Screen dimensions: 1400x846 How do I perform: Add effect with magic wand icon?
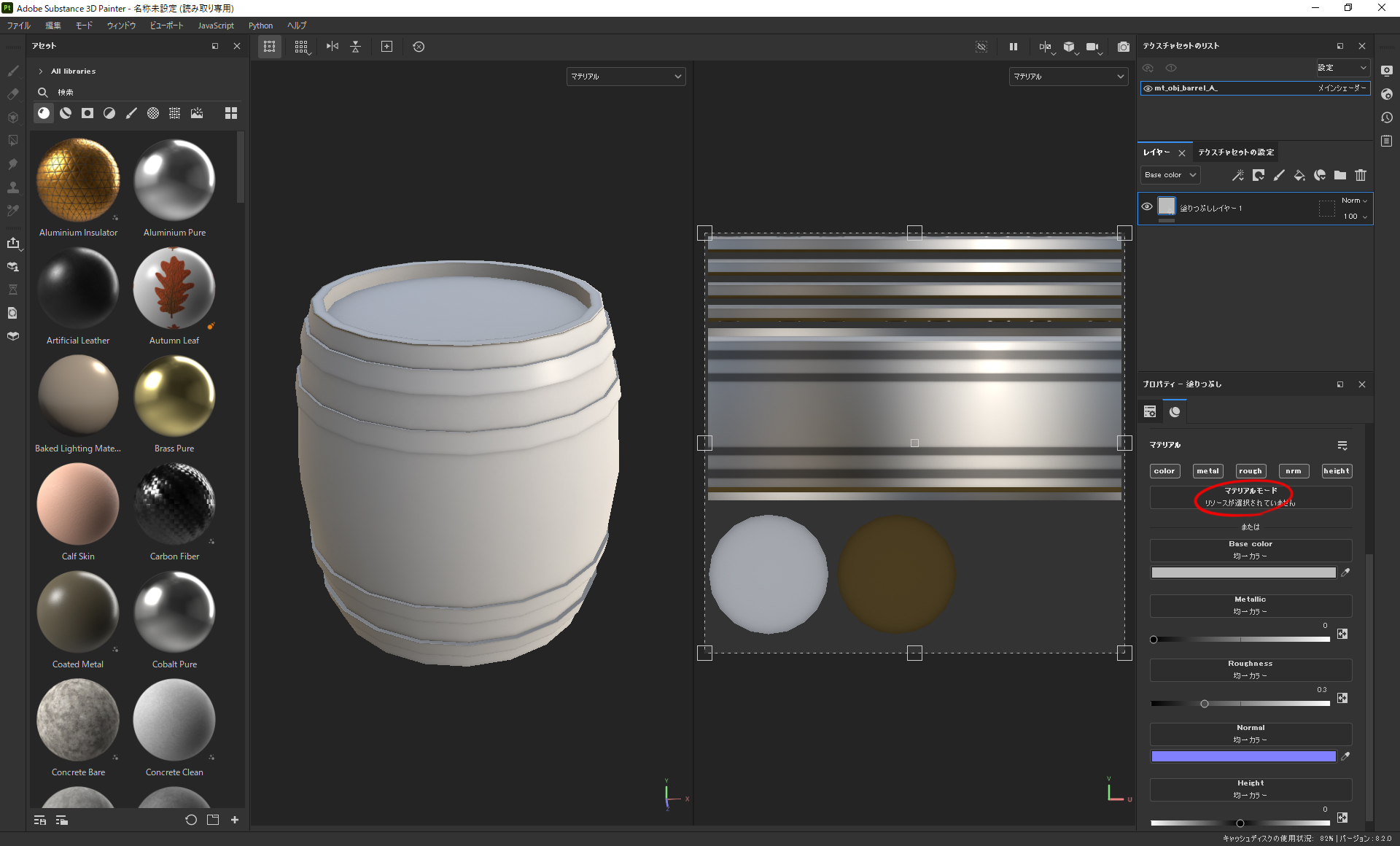[x=1238, y=175]
